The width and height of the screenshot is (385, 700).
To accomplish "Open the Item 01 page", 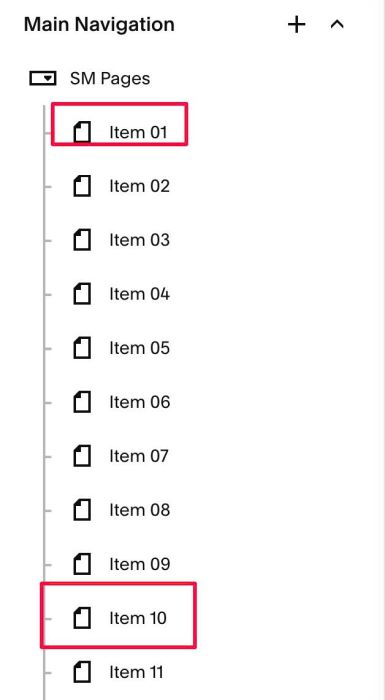I will point(138,132).
